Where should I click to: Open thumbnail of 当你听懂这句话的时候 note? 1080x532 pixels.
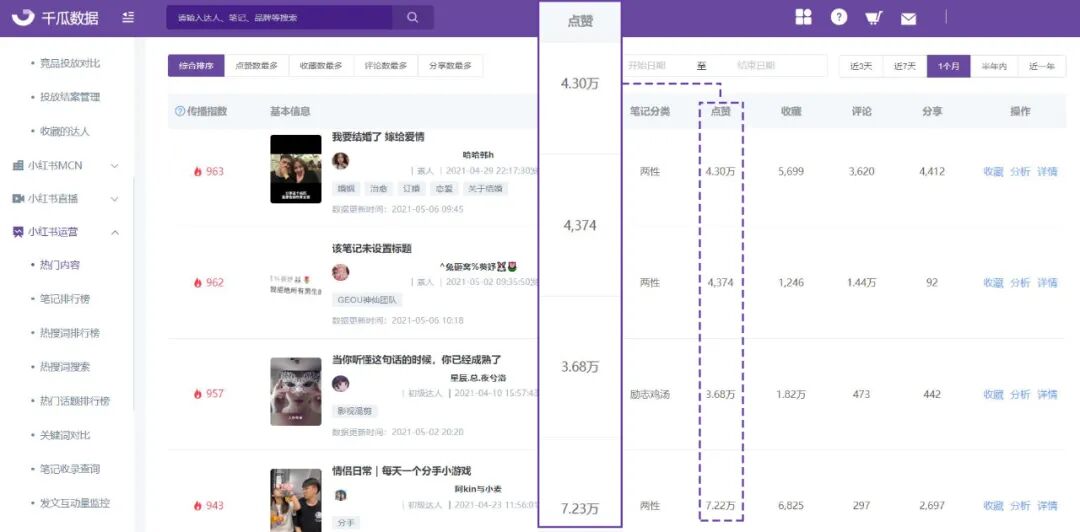(295, 391)
